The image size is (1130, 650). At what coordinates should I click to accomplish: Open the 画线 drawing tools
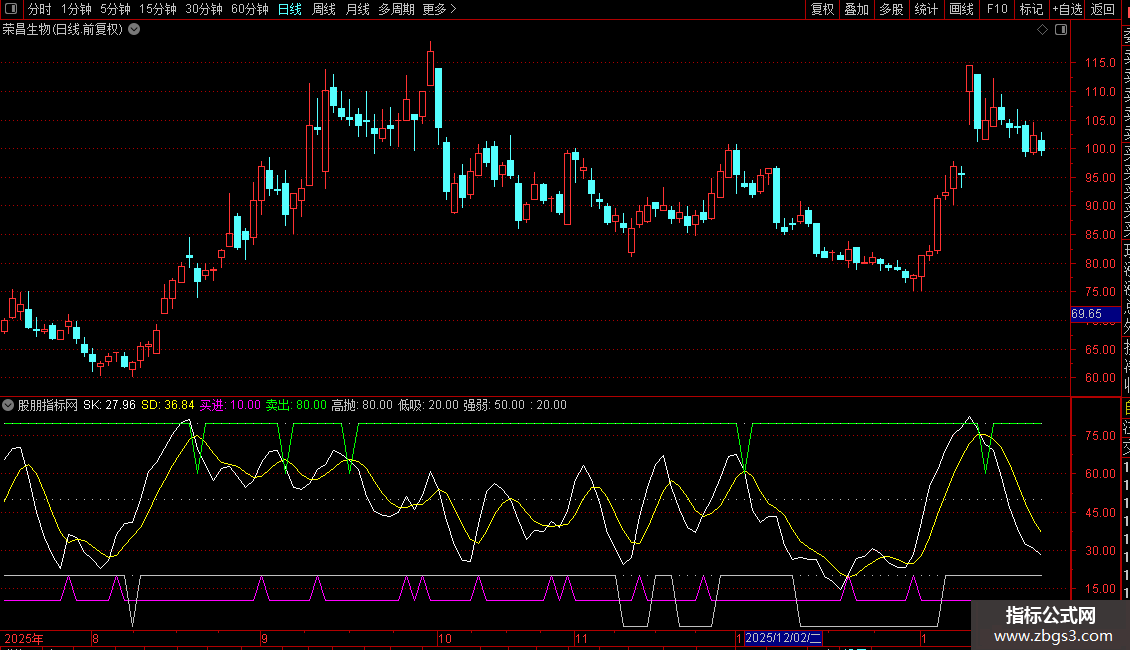[x=961, y=10]
